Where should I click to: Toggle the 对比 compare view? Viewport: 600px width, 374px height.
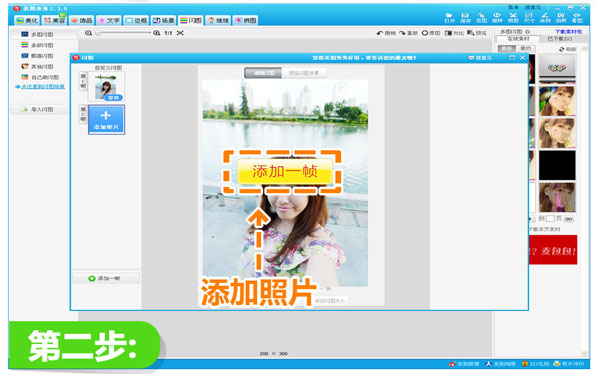click(x=454, y=33)
